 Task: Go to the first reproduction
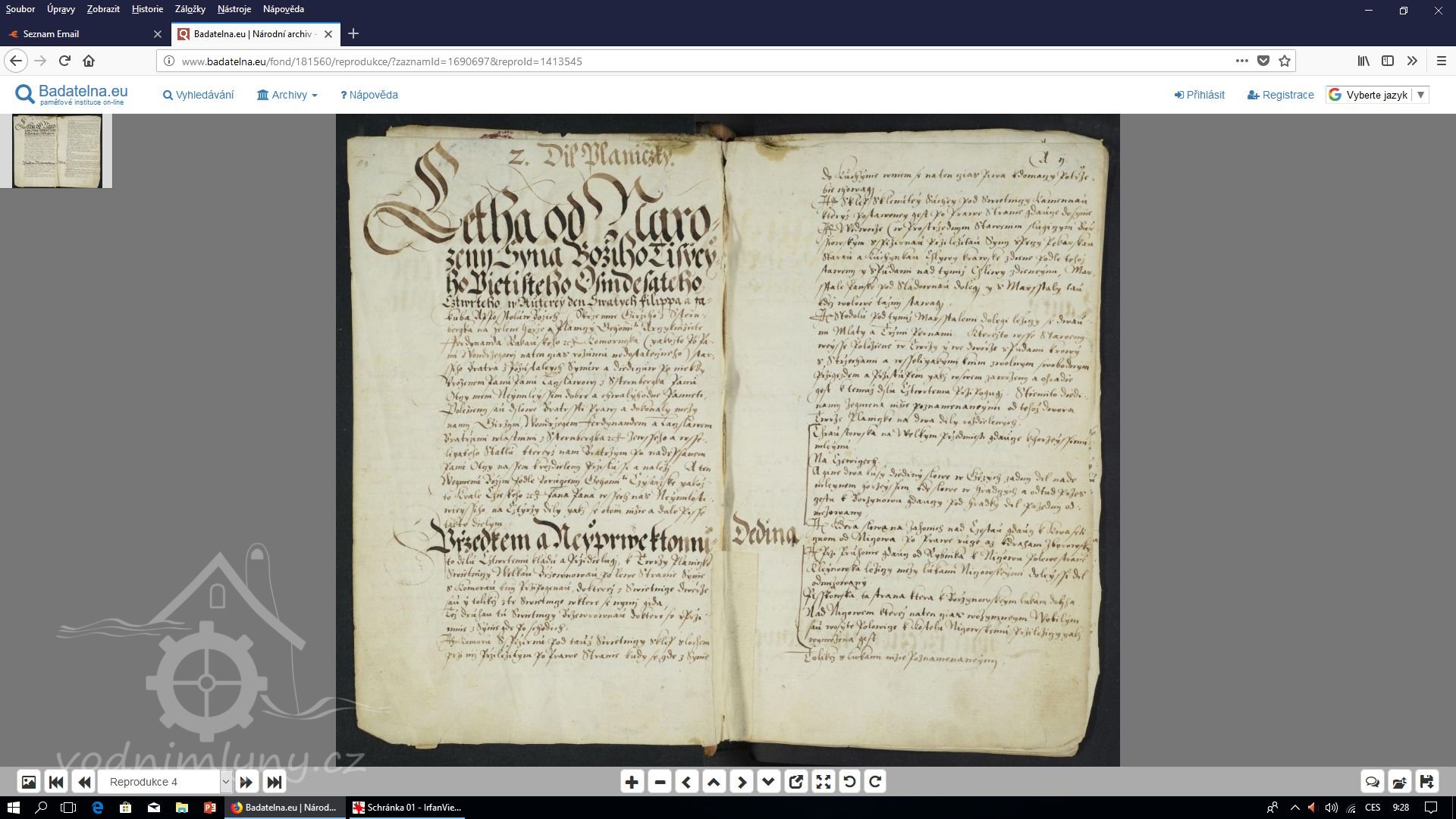coord(56,782)
